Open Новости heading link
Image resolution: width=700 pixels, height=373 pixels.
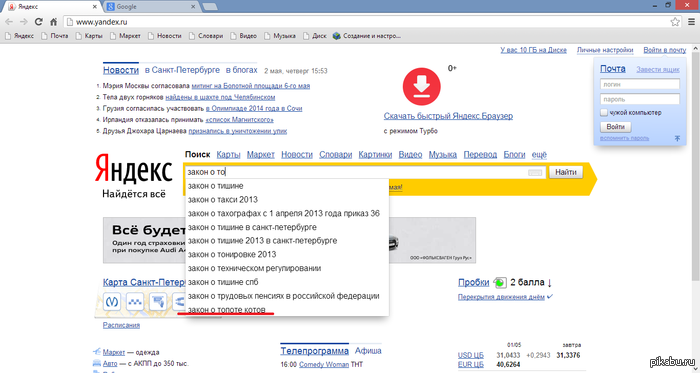(x=121, y=70)
